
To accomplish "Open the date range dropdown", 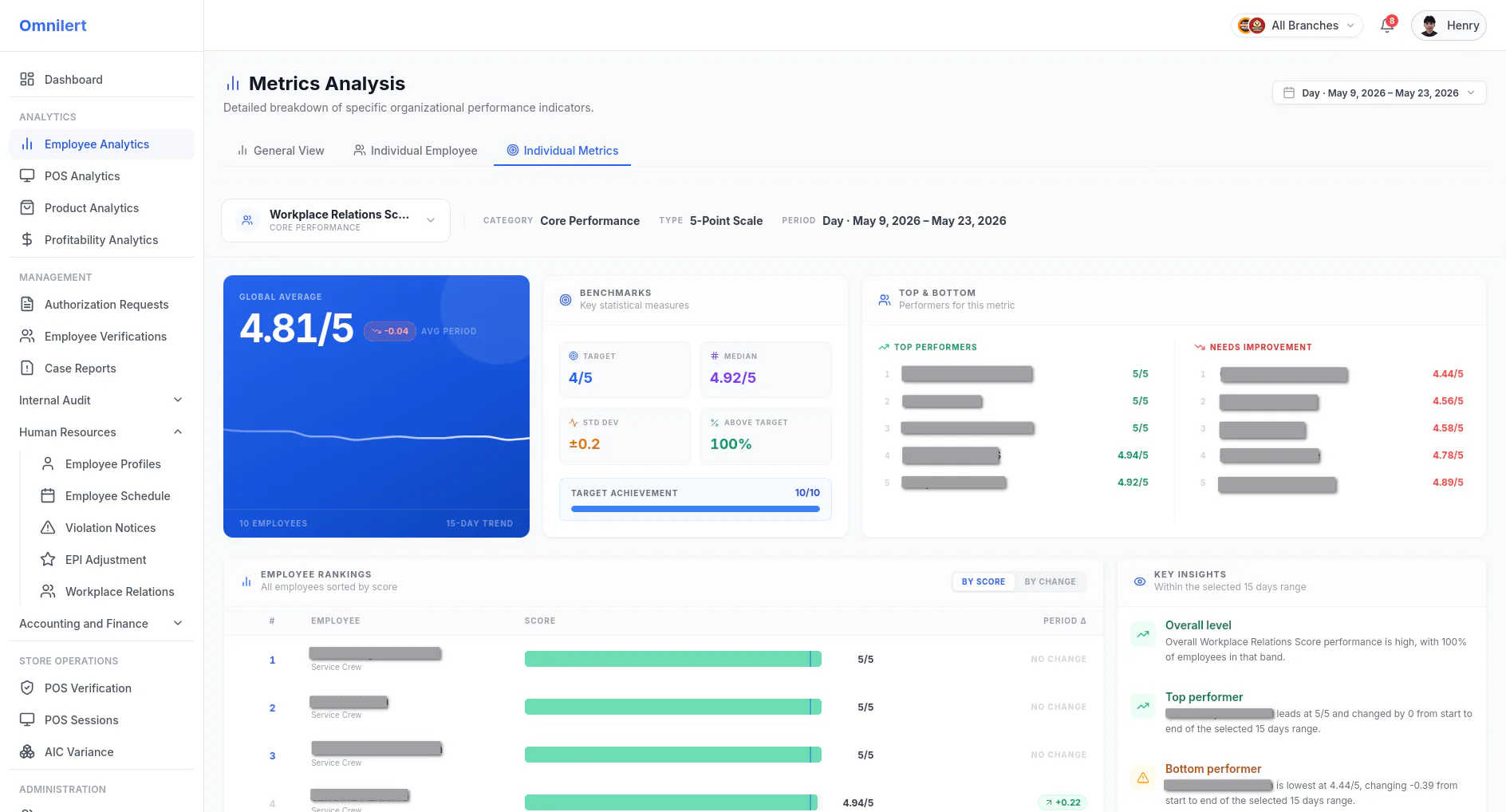I will point(1379,93).
